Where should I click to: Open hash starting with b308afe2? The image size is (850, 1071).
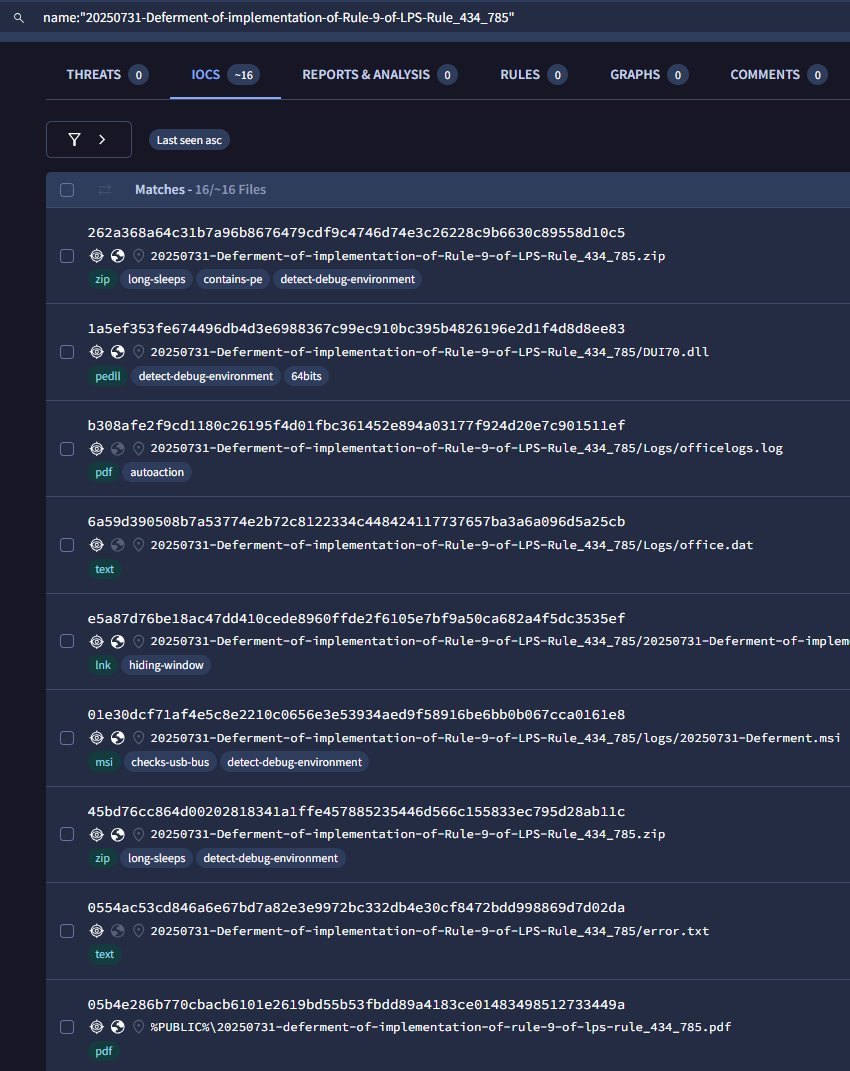(x=356, y=426)
